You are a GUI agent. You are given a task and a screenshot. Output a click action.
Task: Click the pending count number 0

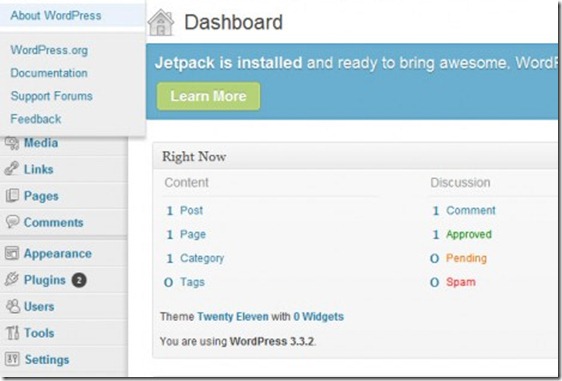coord(434,258)
